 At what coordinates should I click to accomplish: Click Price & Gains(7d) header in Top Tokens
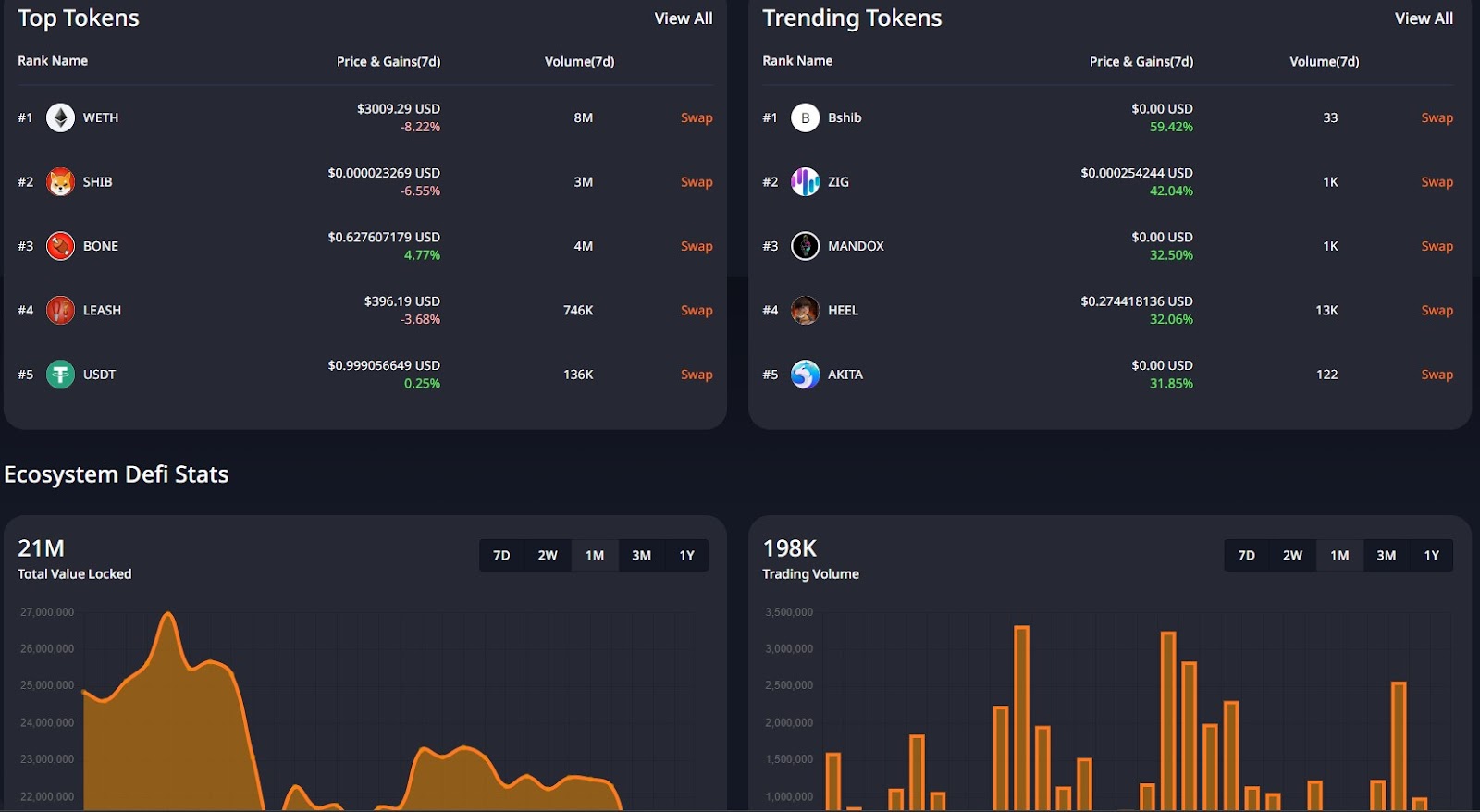pos(388,61)
